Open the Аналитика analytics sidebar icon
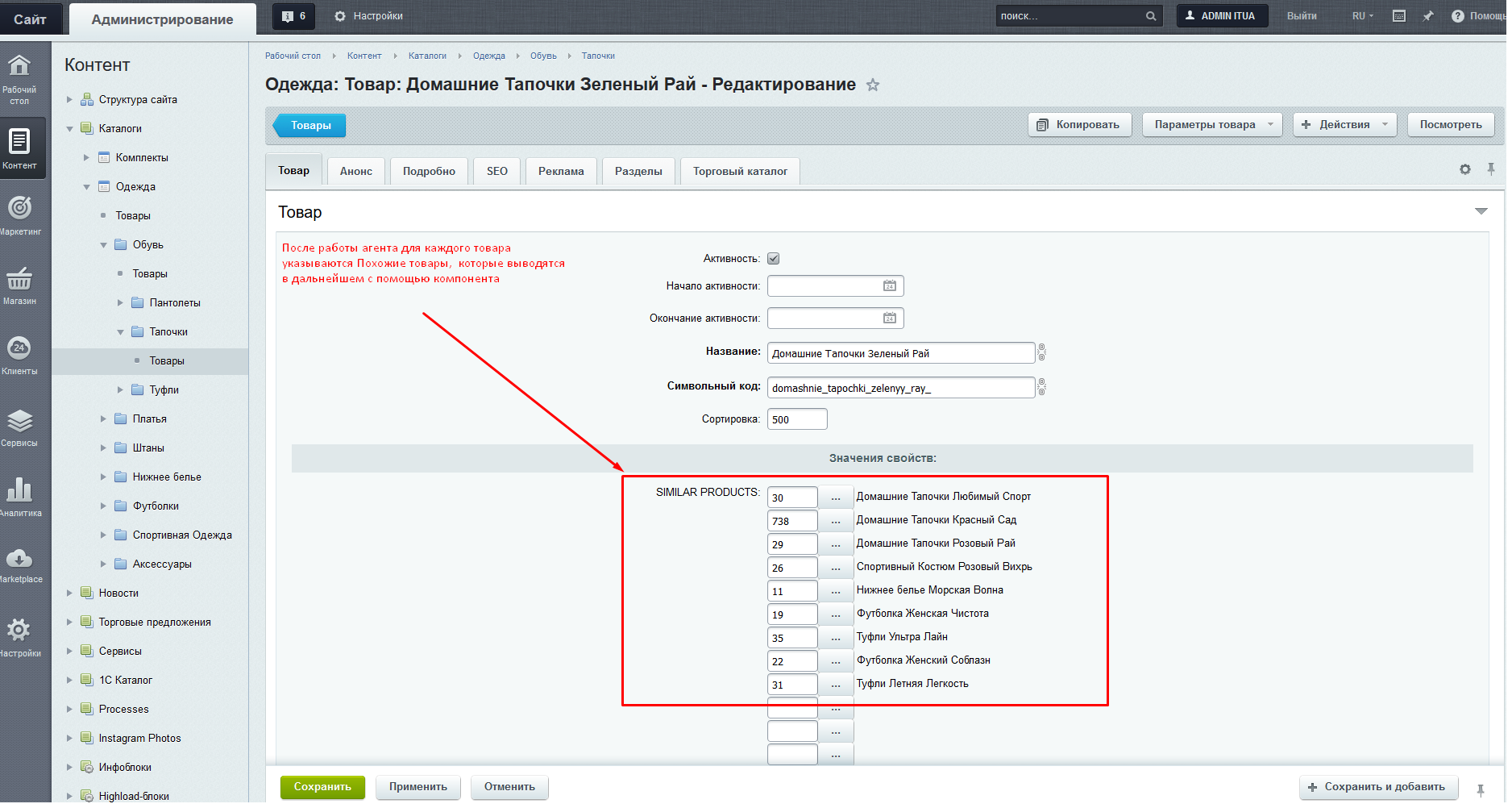The width and height of the screenshot is (1512, 808). (19, 495)
